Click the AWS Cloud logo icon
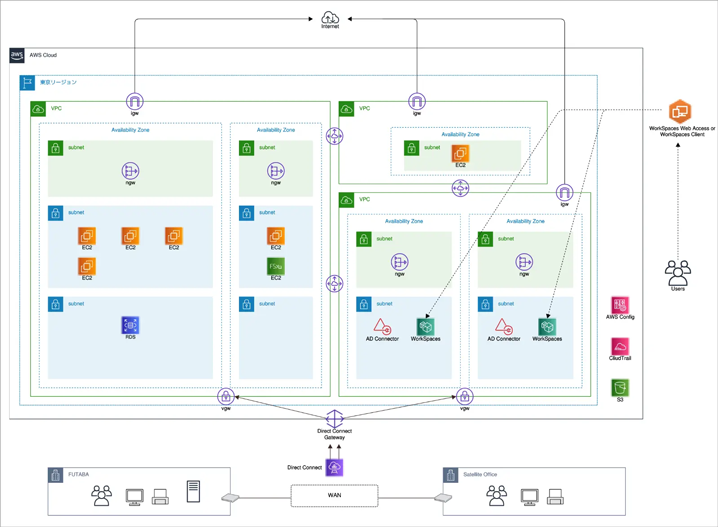718x527 pixels. point(17,56)
